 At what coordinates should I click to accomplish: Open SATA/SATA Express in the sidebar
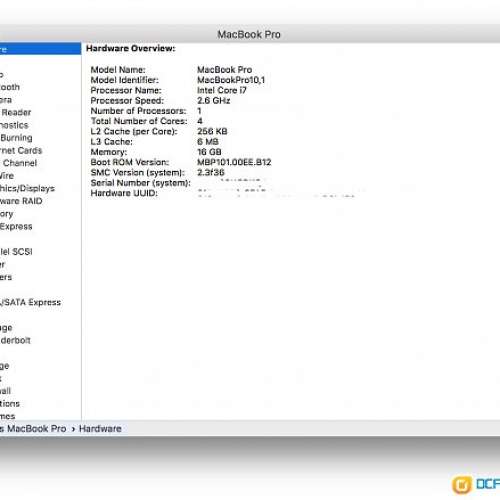(x=30, y=302)
